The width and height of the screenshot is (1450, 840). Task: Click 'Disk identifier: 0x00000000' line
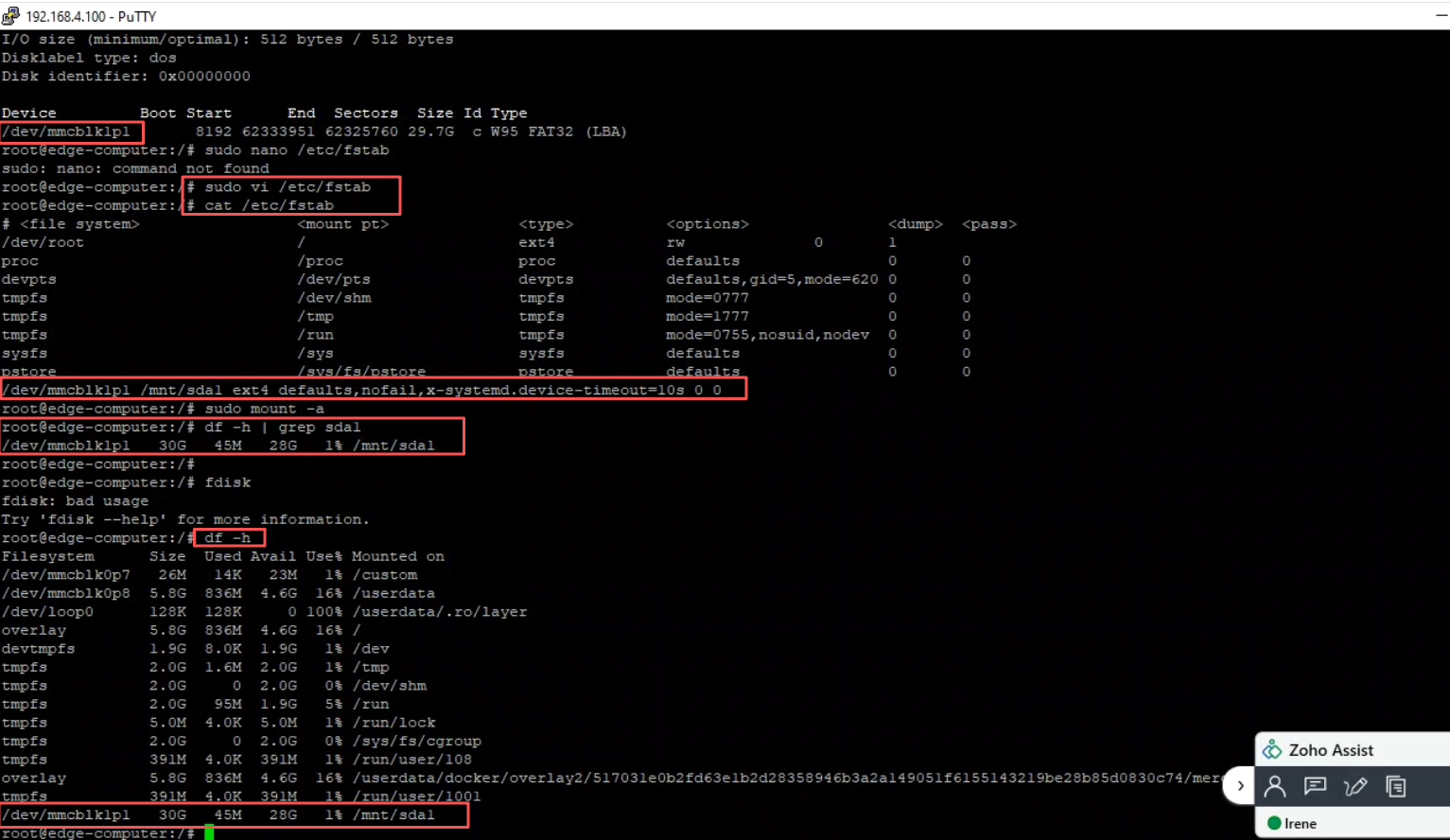126,76
